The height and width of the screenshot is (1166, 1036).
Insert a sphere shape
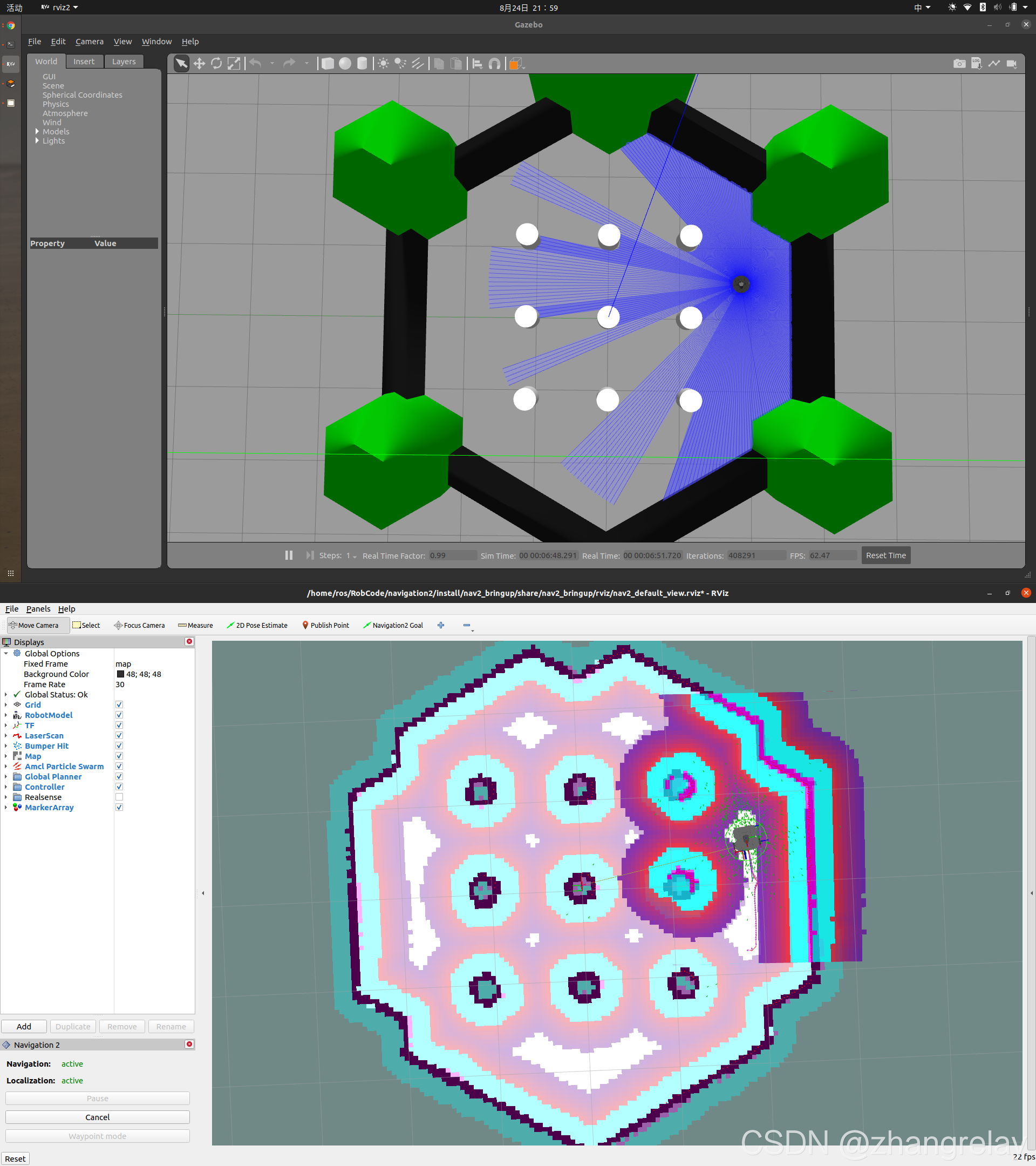(345, 63)
